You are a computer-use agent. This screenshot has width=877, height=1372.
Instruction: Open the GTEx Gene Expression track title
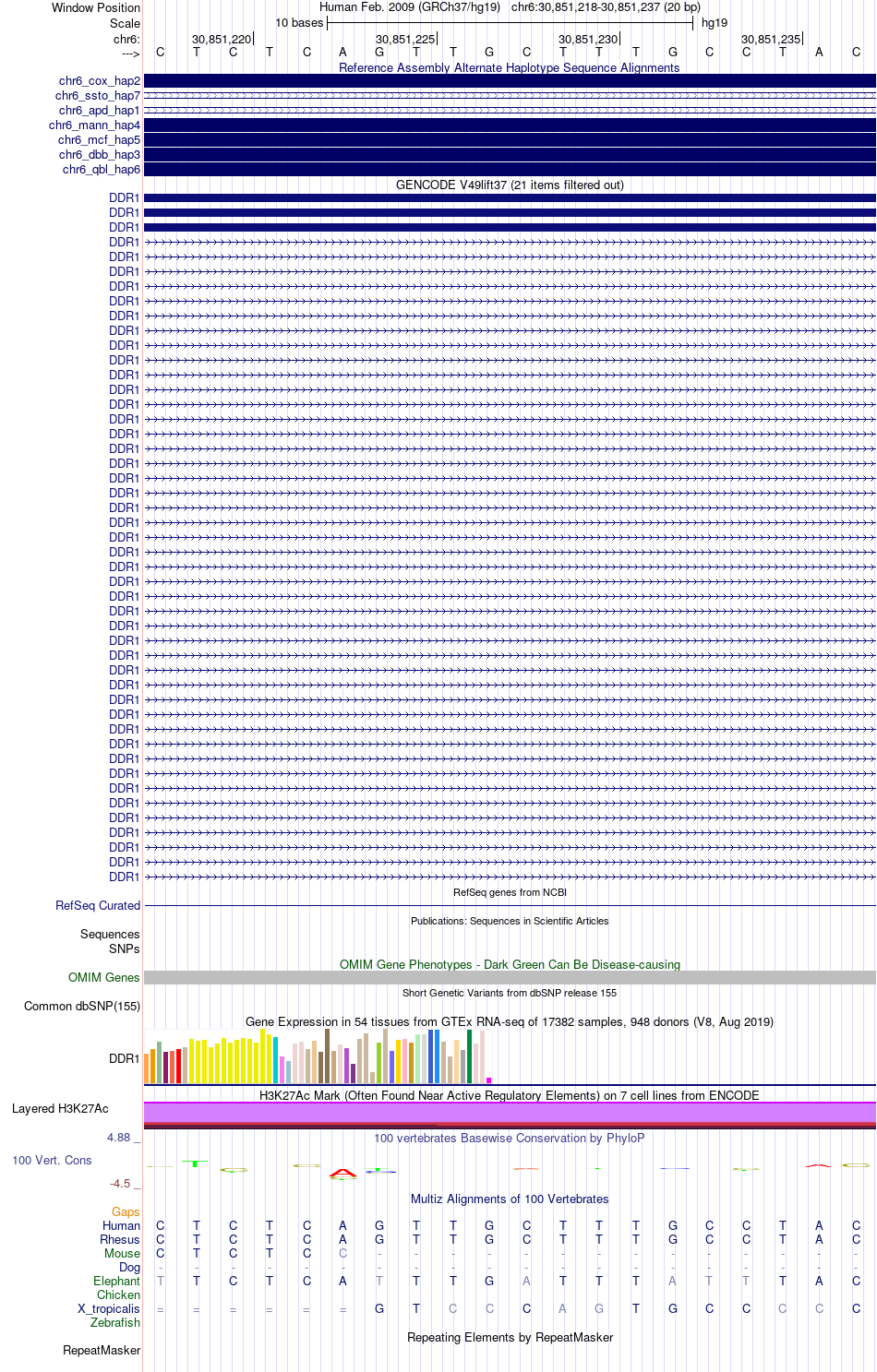click(x=510, y=1021)
